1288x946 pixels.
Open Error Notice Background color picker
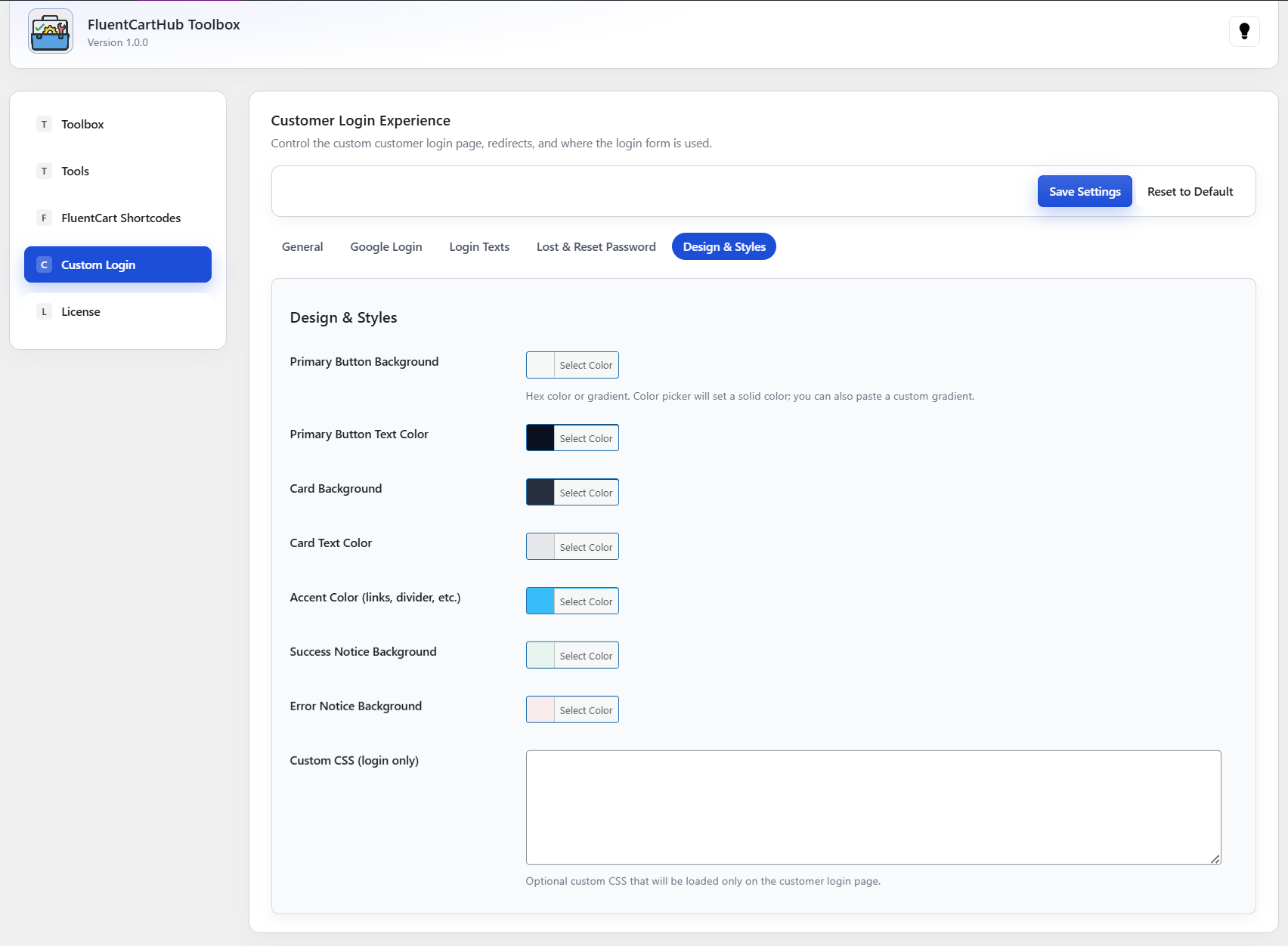[572, 710]
